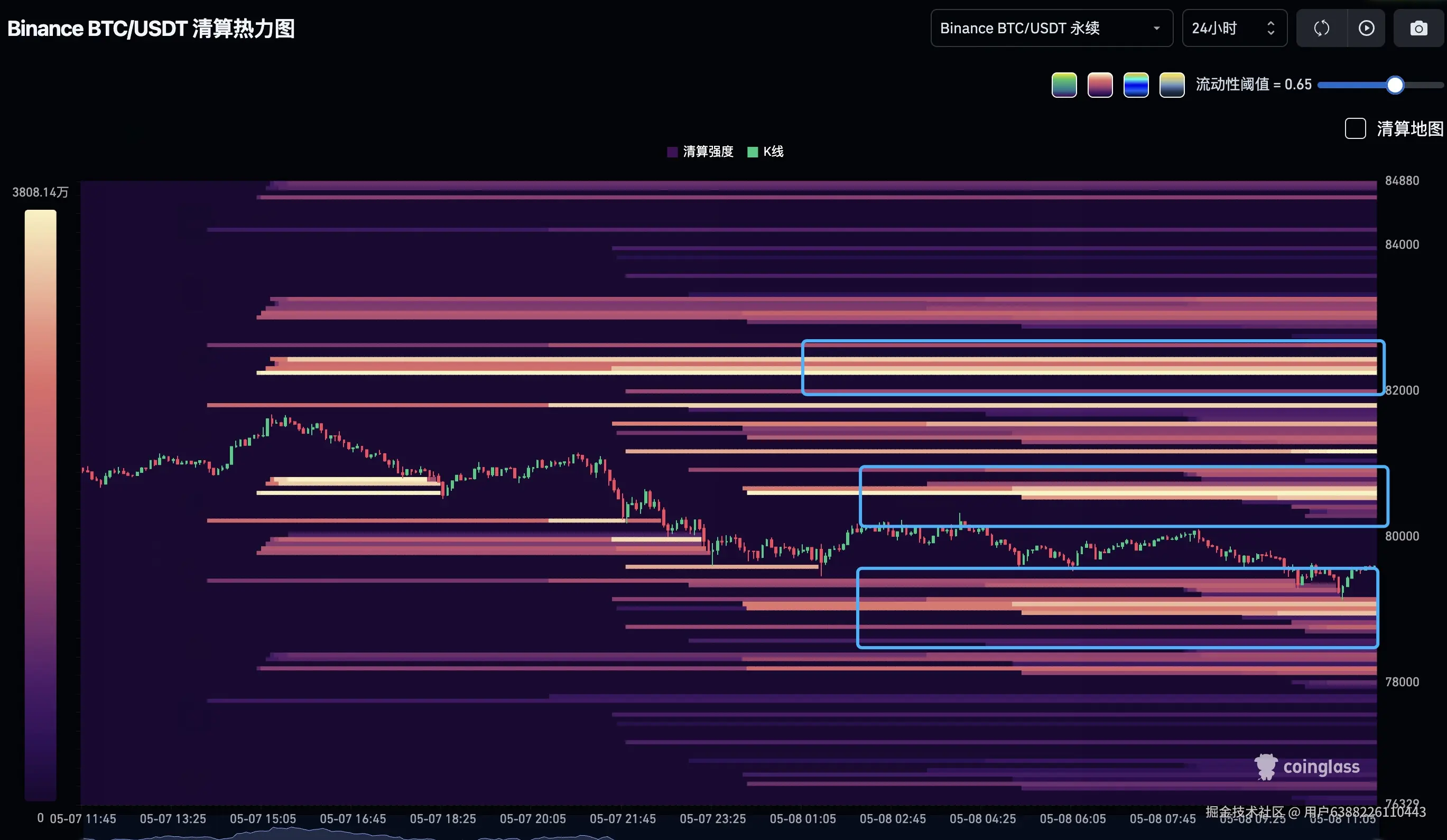The image size is (1447, 840).
Task: Open the 24小时 time range selector
Action: (1235, 28)
